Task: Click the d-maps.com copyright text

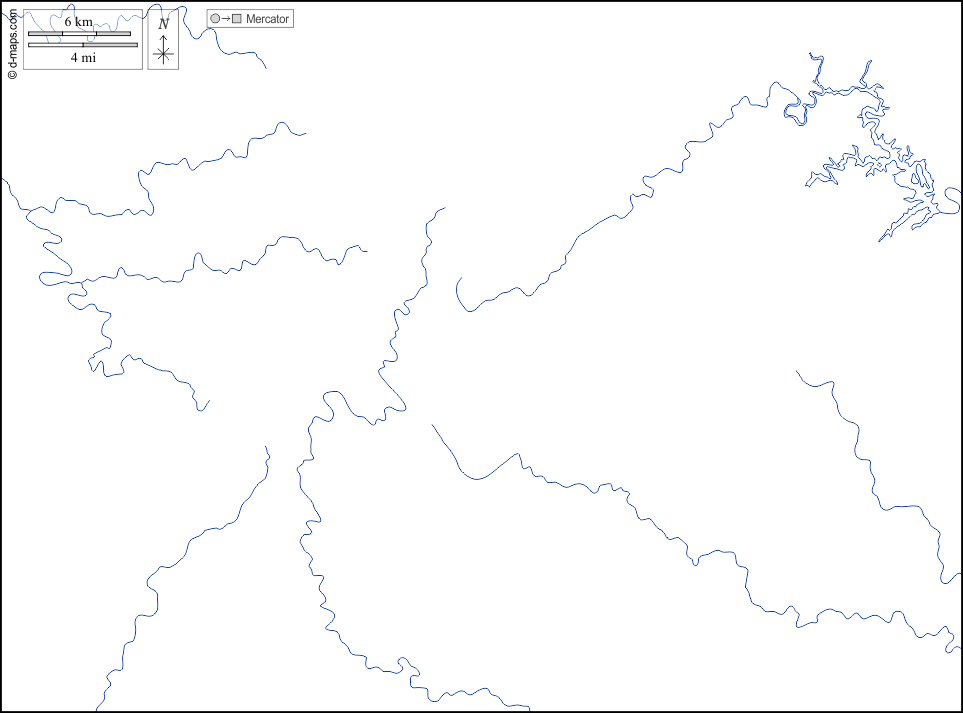Action: click(12, 44)
